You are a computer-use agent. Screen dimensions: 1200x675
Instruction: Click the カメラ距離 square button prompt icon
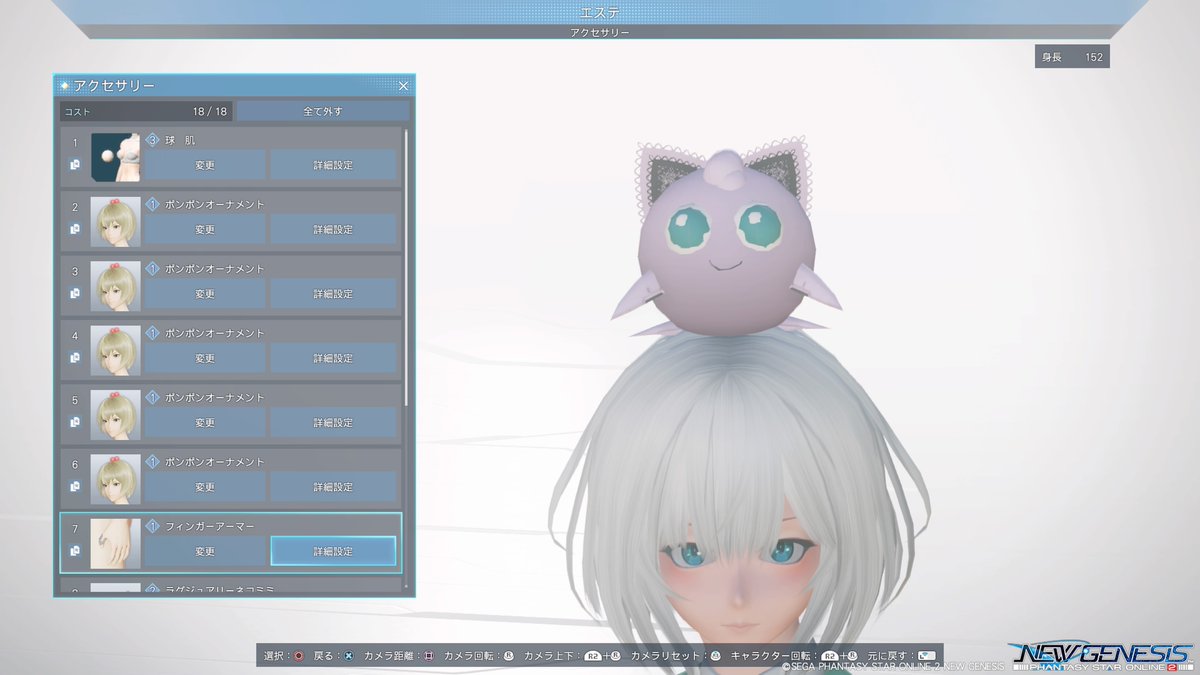tap(428, 656)
